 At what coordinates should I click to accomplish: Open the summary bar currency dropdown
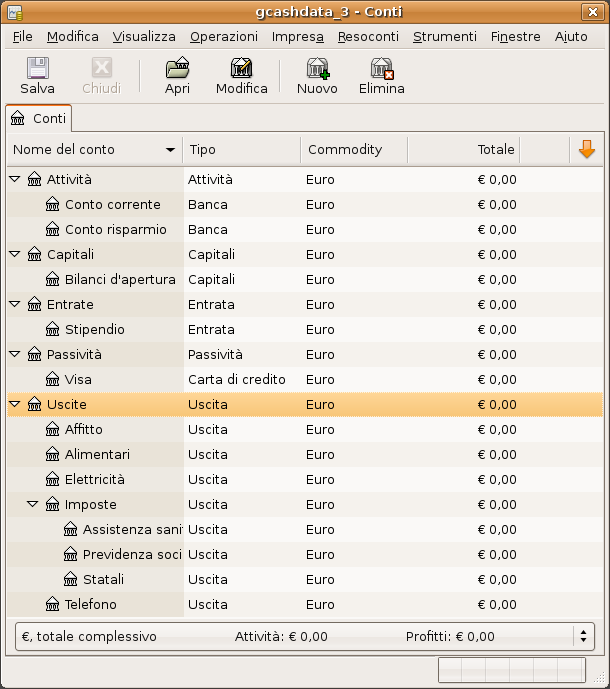click(x=583, y=636)
